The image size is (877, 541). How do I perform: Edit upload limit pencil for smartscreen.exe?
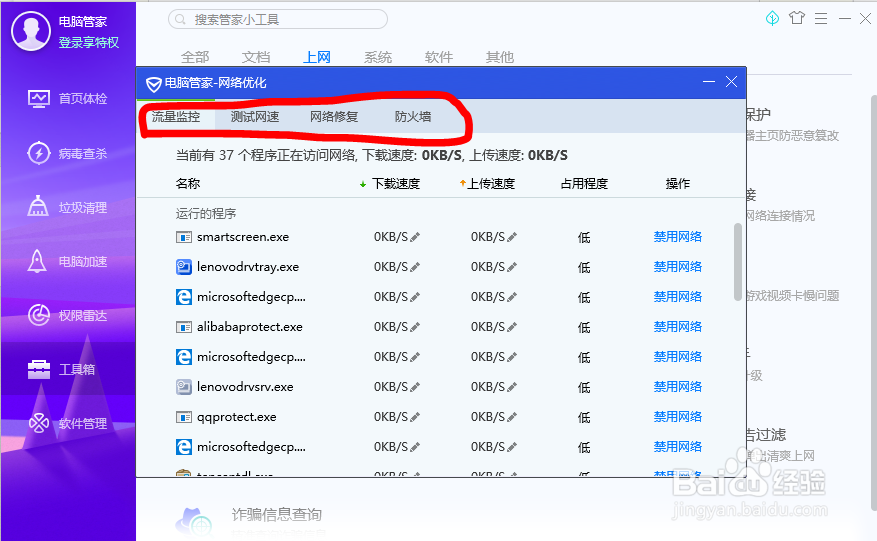click(512, 237)
